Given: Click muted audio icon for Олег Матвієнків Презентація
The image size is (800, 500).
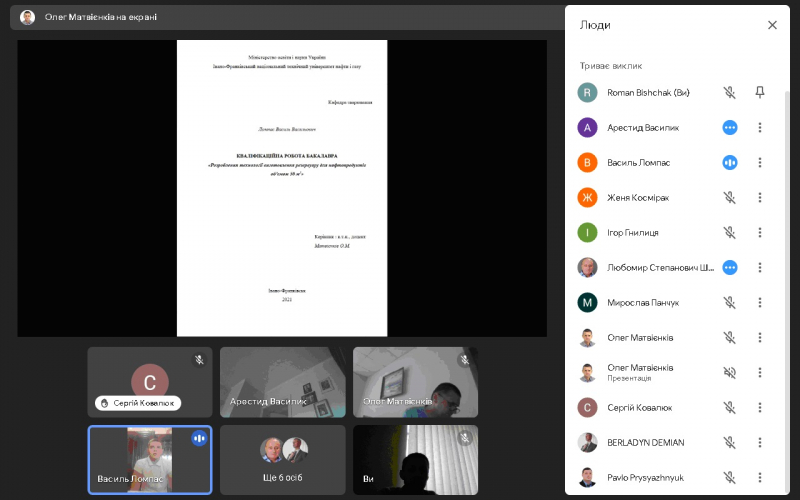Looking at the screenshot, I should [730, 372].
